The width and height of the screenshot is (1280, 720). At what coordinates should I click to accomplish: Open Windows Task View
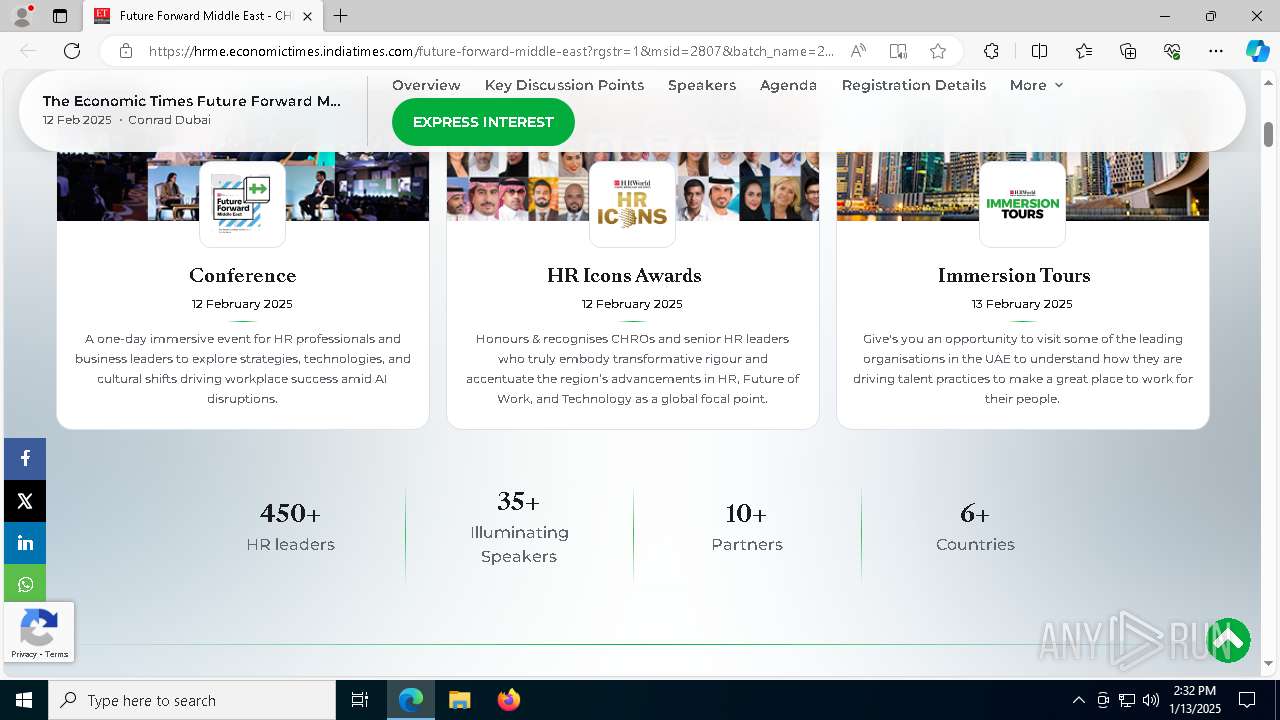point(360,700)
